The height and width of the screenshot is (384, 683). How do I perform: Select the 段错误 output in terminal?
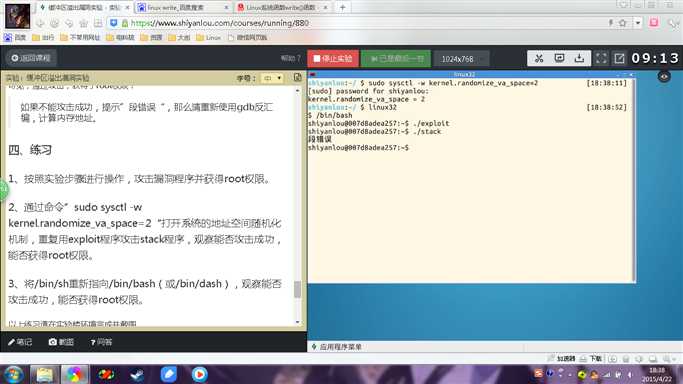coord(320,139)
